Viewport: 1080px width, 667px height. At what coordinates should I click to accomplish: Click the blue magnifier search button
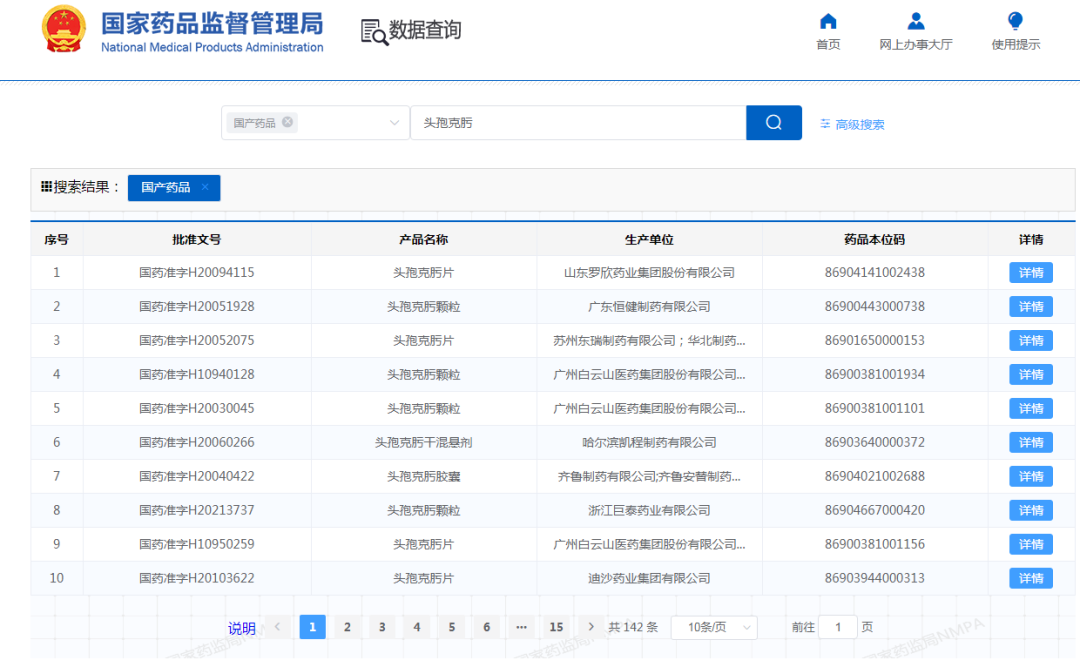(x=773, y=122)
